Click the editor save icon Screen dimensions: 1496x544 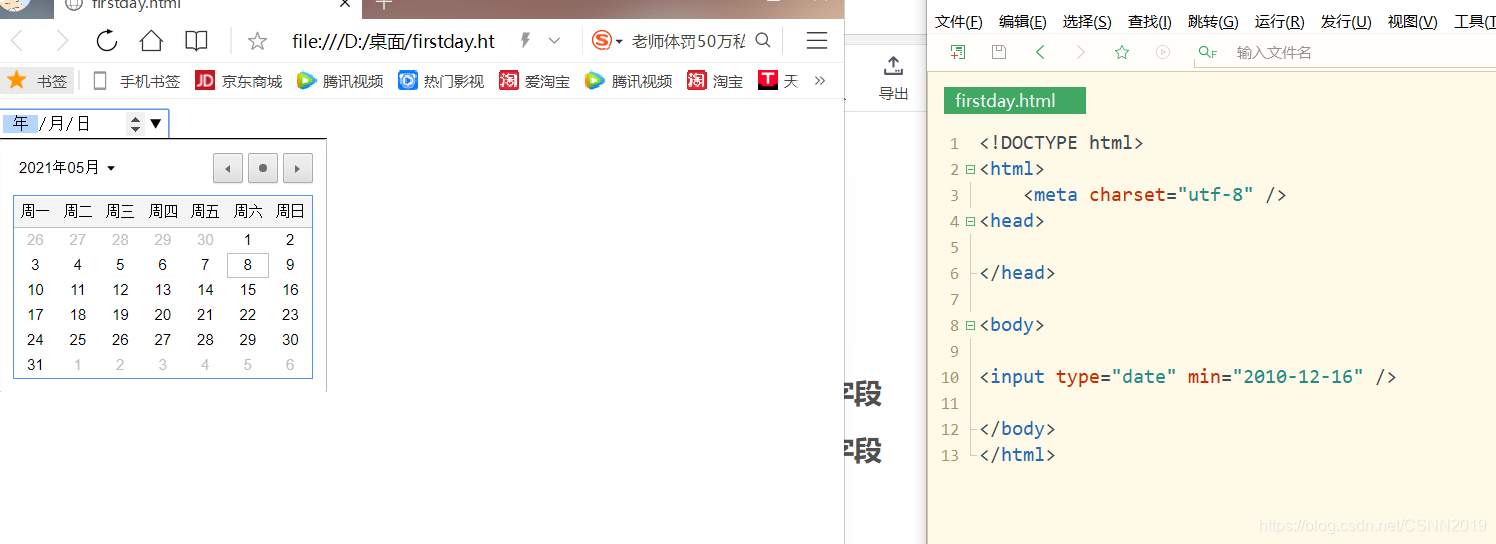point(998,52)
